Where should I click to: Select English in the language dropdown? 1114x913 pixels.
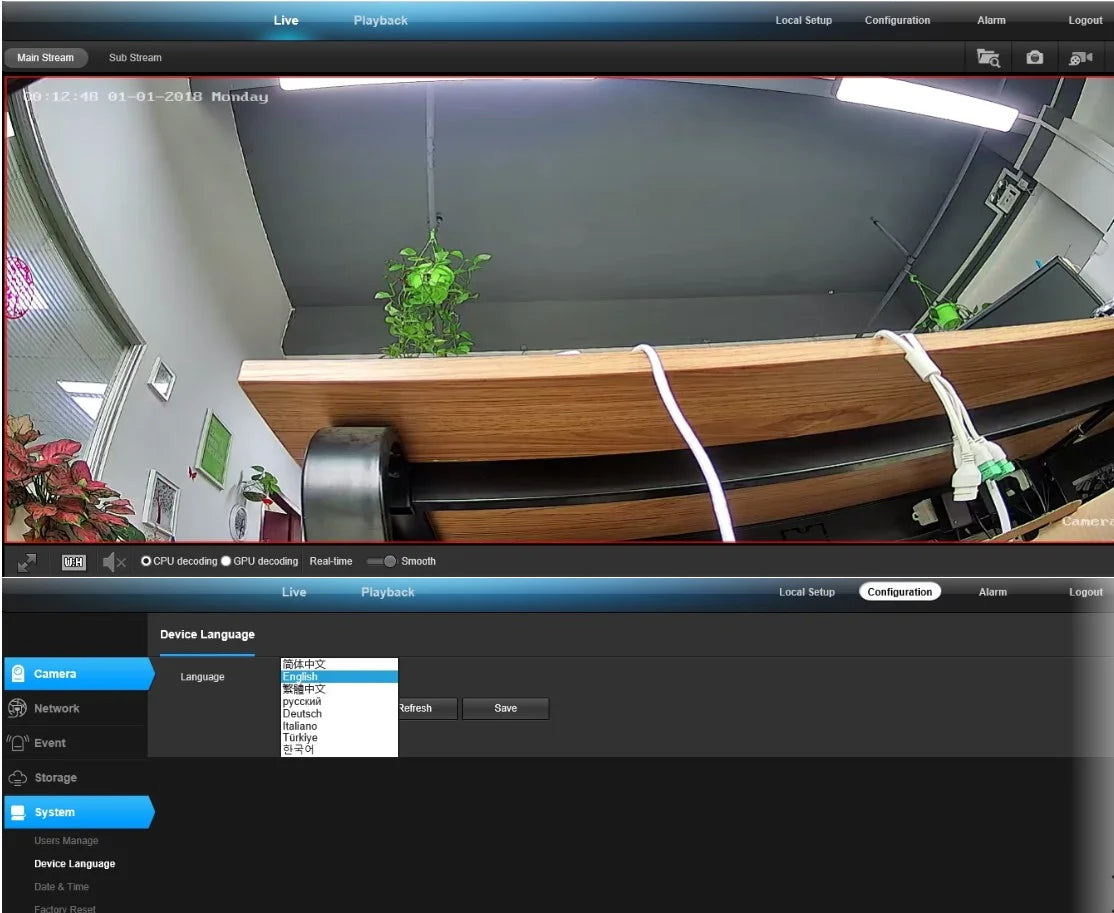point(300,677)
